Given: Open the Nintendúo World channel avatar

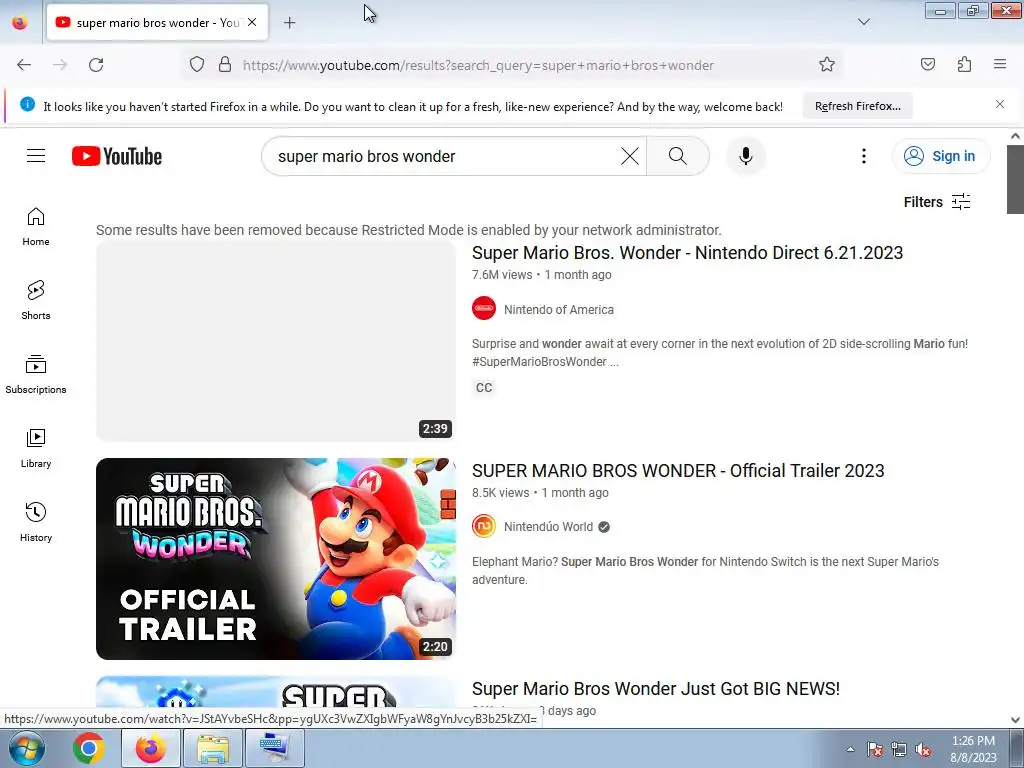Looking at the screenshot, I should (x=484, y=526).
